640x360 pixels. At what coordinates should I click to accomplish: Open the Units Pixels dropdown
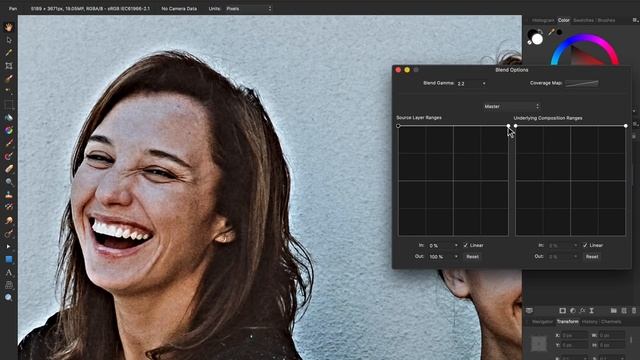248,8
